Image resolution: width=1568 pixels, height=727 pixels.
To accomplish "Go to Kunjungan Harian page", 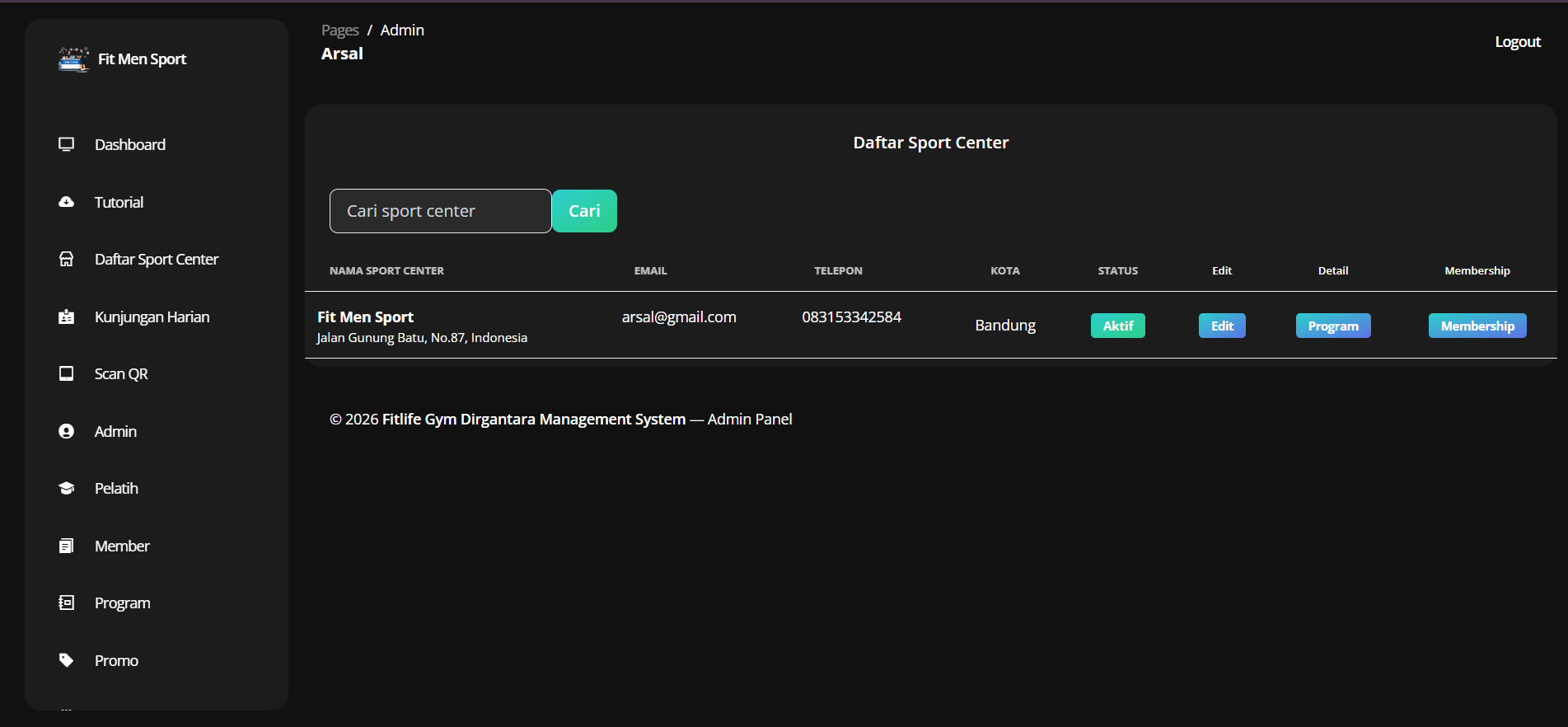I will tap(152, 317).
